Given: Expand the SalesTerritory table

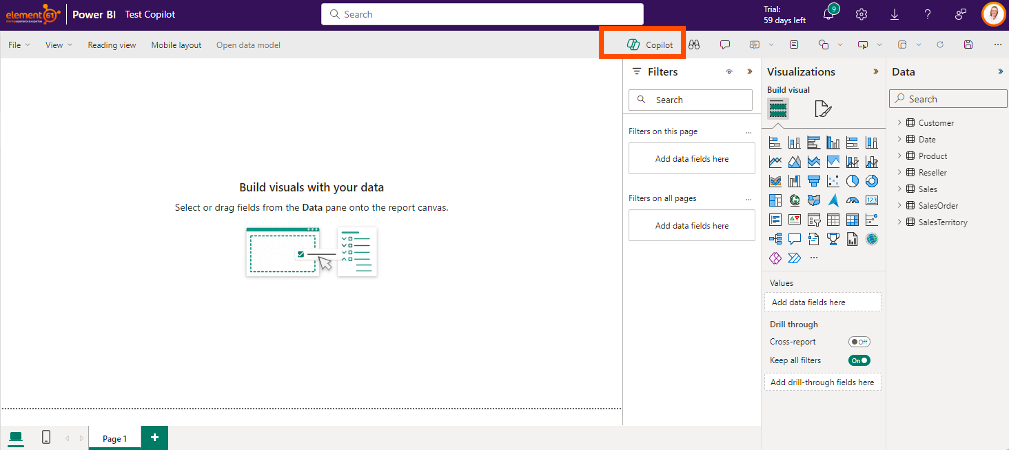Looking at the screenshot, I should point(899,222).
